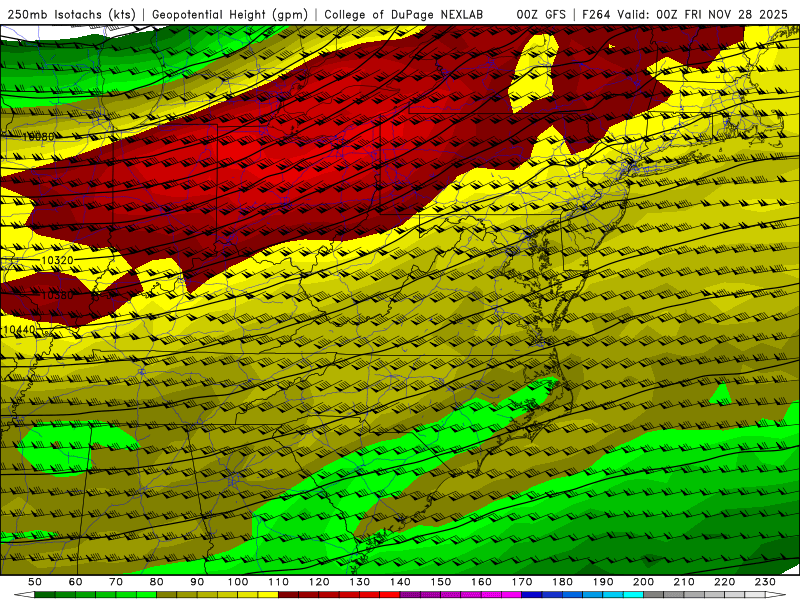
Task: Click the 10080 height contour label
Action: click(38, 137)
